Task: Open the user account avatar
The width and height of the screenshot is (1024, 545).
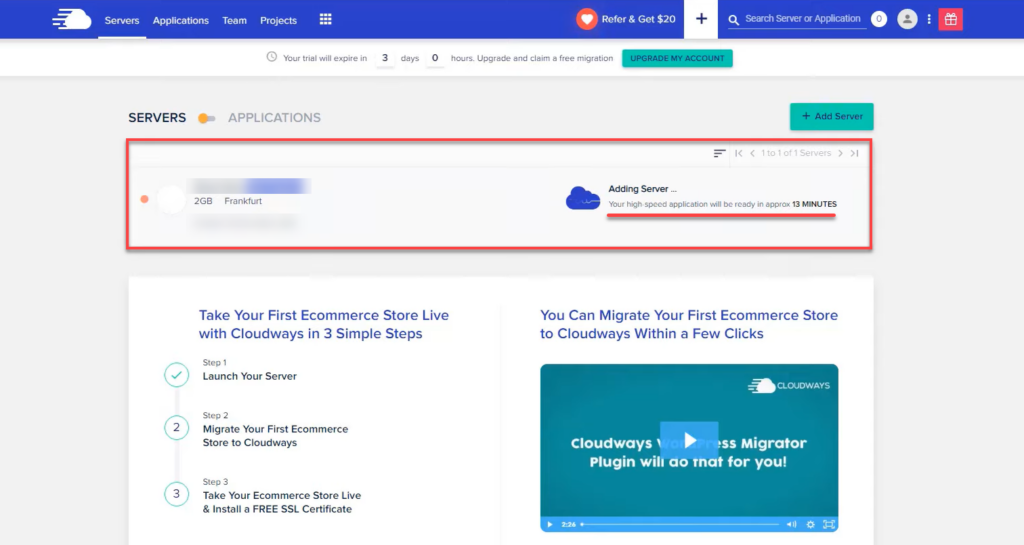Action: pyautogui.click(x=907, y=19)
